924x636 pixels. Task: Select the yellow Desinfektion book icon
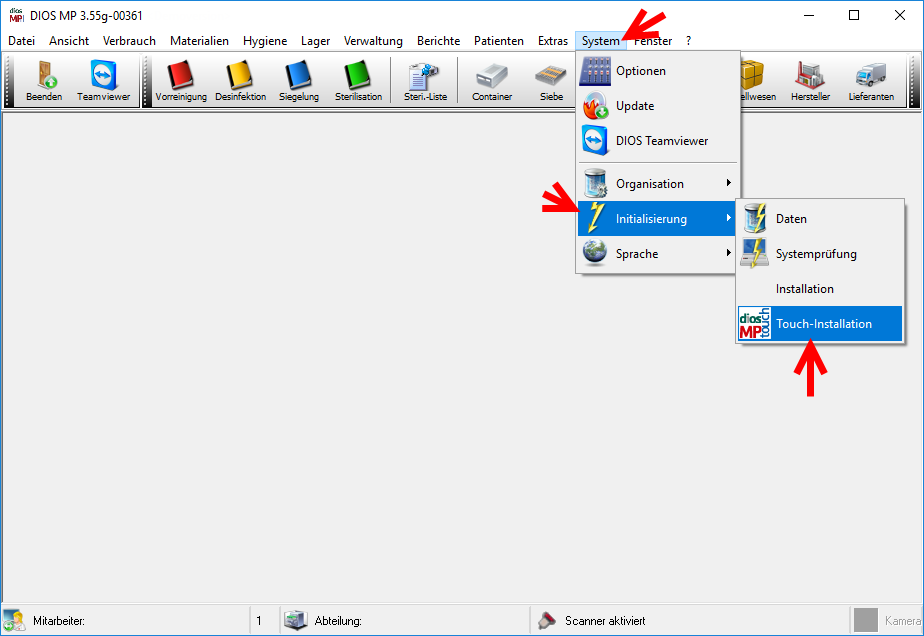pos(240,80)
